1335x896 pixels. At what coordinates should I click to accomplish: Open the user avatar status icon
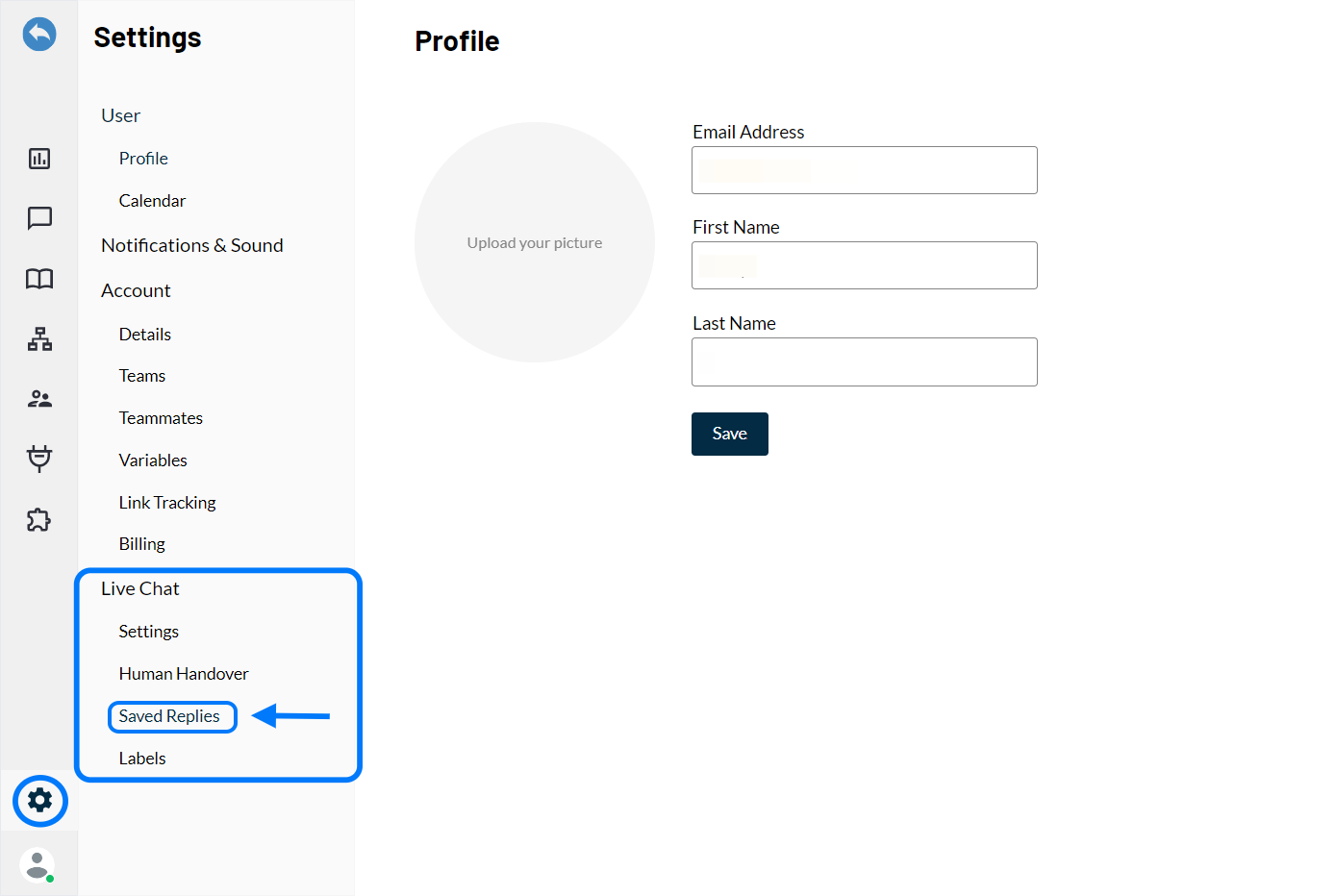[x=38, y=864]
